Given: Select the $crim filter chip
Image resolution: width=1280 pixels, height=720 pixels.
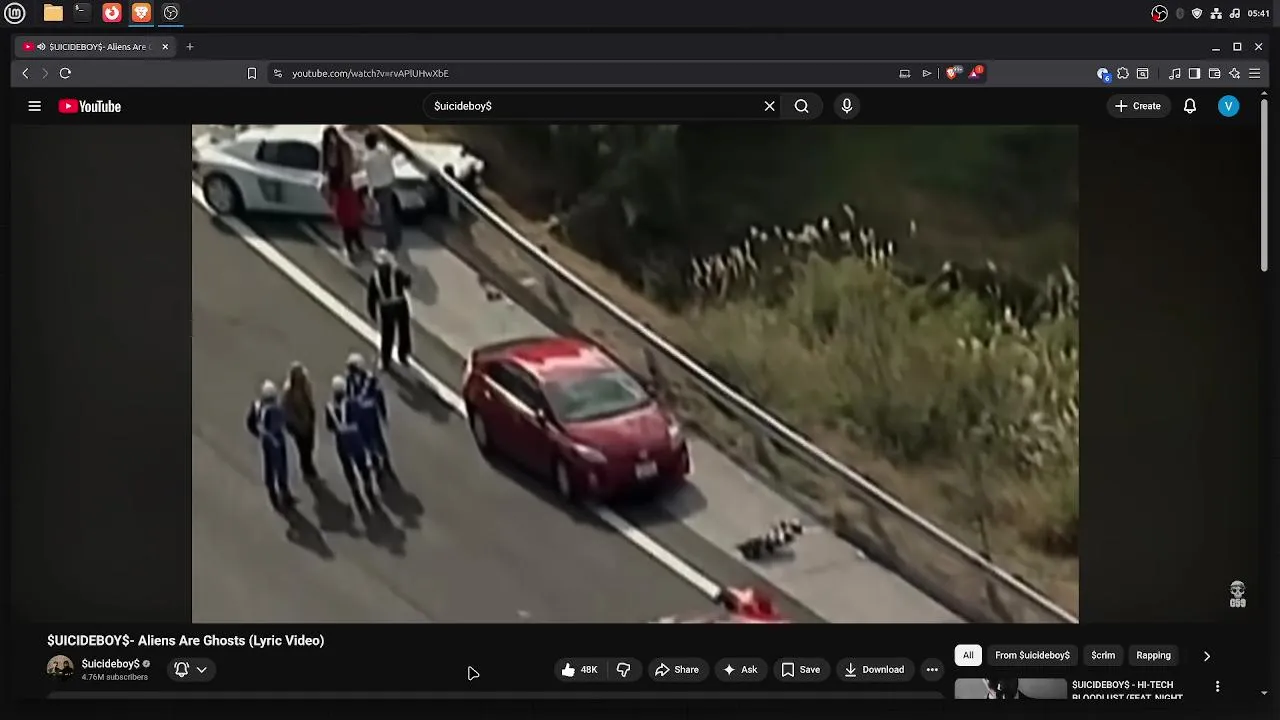Looking at the screenshot, I should coord(1103,656).
